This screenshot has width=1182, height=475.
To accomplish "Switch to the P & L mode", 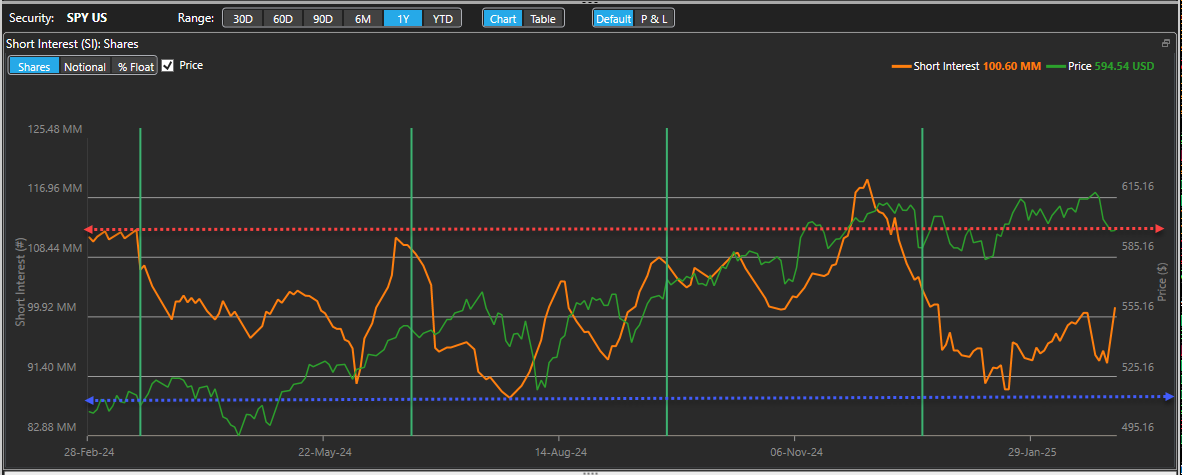I will click(x=654, y=19).
